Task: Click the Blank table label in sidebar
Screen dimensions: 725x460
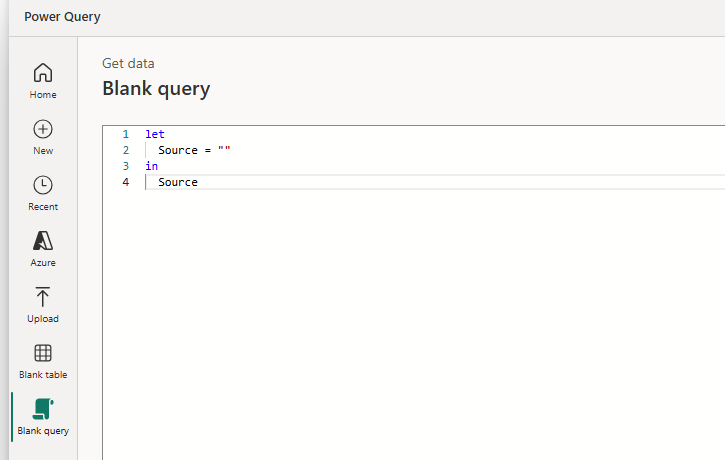Action: [43, 375]
